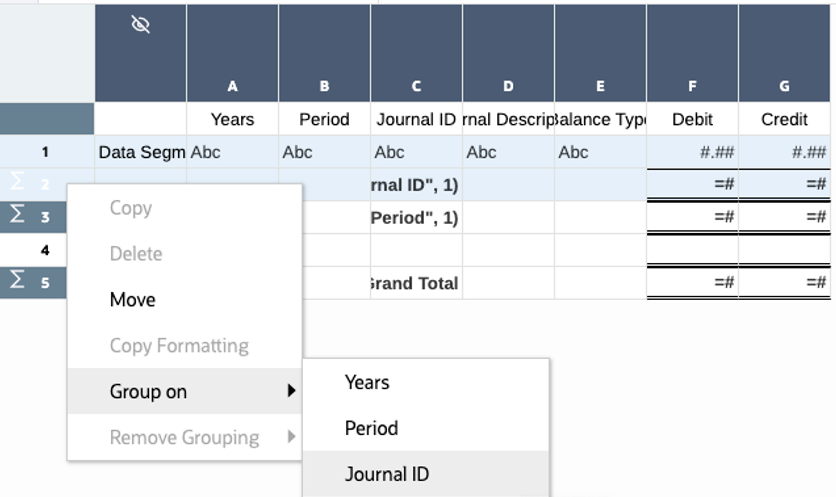Click the Debit column heading cell

coord(692,119)
